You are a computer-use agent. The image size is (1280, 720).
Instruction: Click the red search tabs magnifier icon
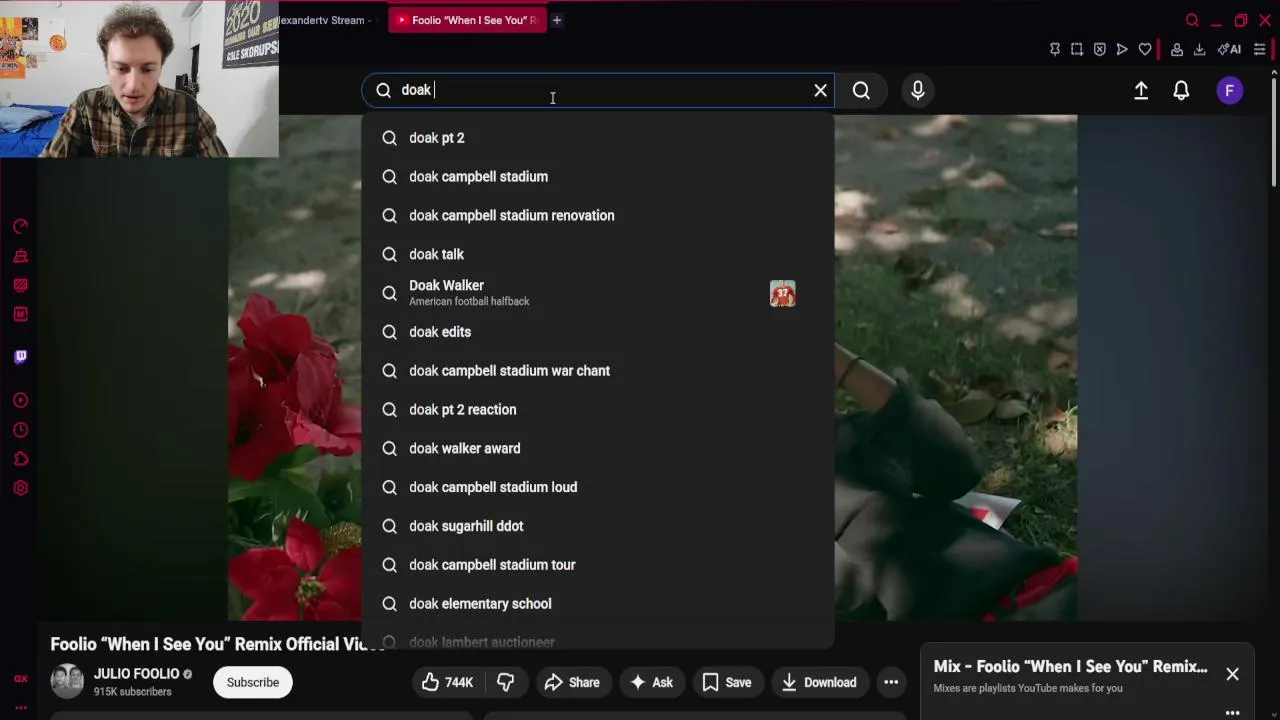click(x=1192, y=20)
